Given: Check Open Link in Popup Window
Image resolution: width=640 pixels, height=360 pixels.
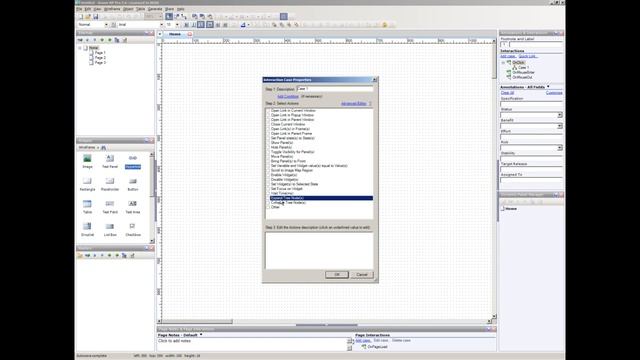Looking at the screenshot, I should coord(268,115).
